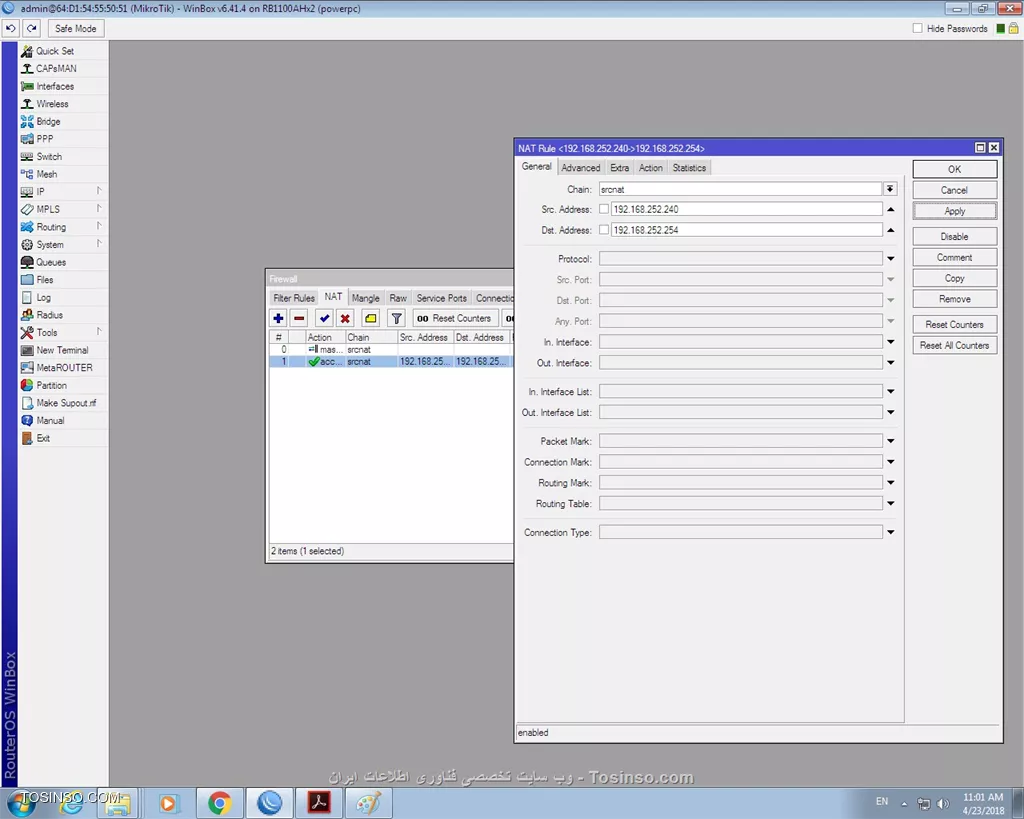Viewport: 1024px width, 819px height.
Task: Click Dst. Address input field
Action: [x=746, y=231]
